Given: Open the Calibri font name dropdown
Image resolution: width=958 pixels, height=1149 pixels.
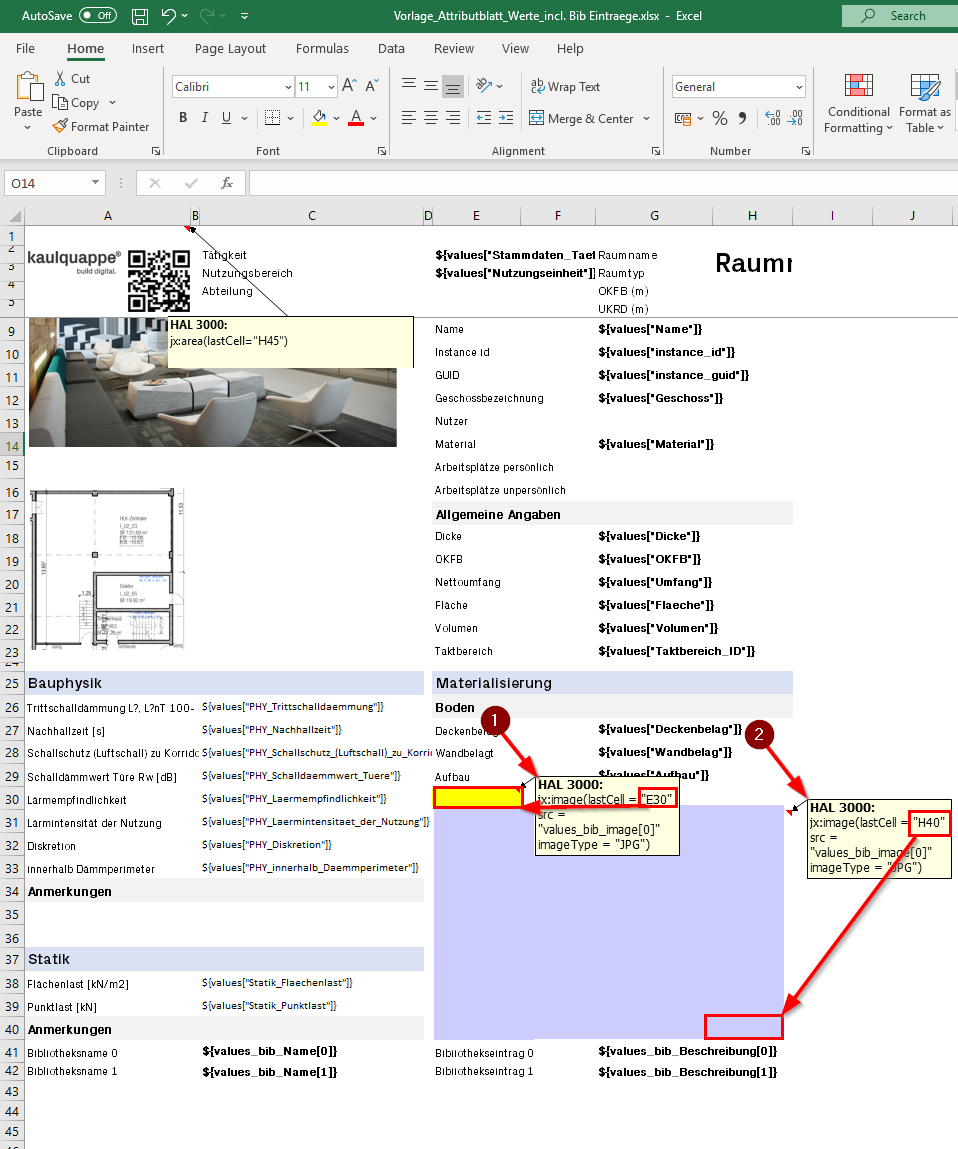Looking at the screenshot, I should pos(288,87).
